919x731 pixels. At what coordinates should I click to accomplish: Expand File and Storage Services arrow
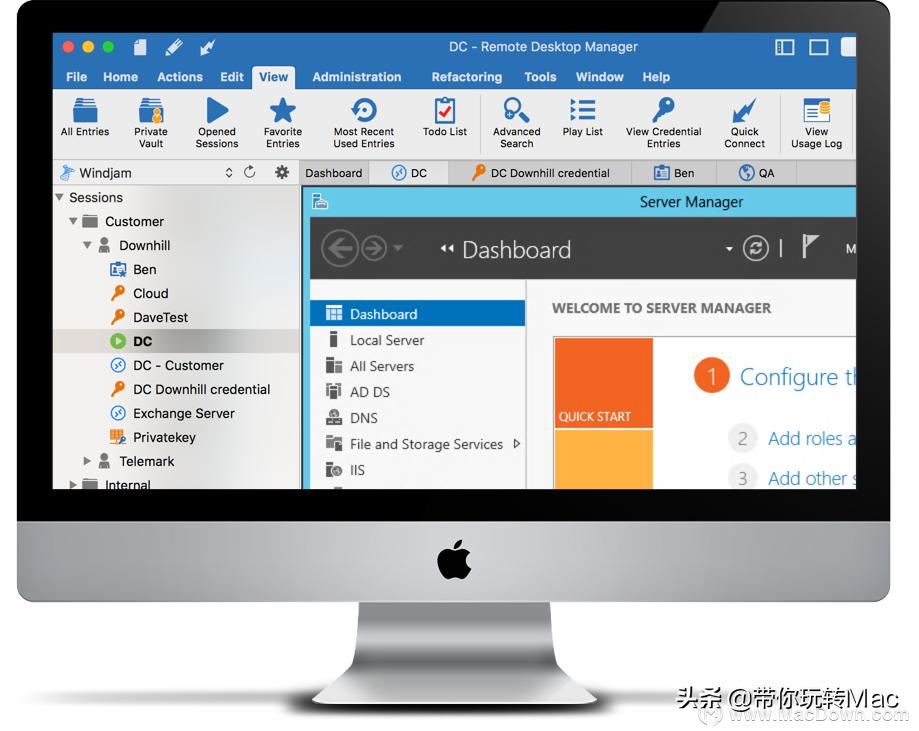(517, 444)
